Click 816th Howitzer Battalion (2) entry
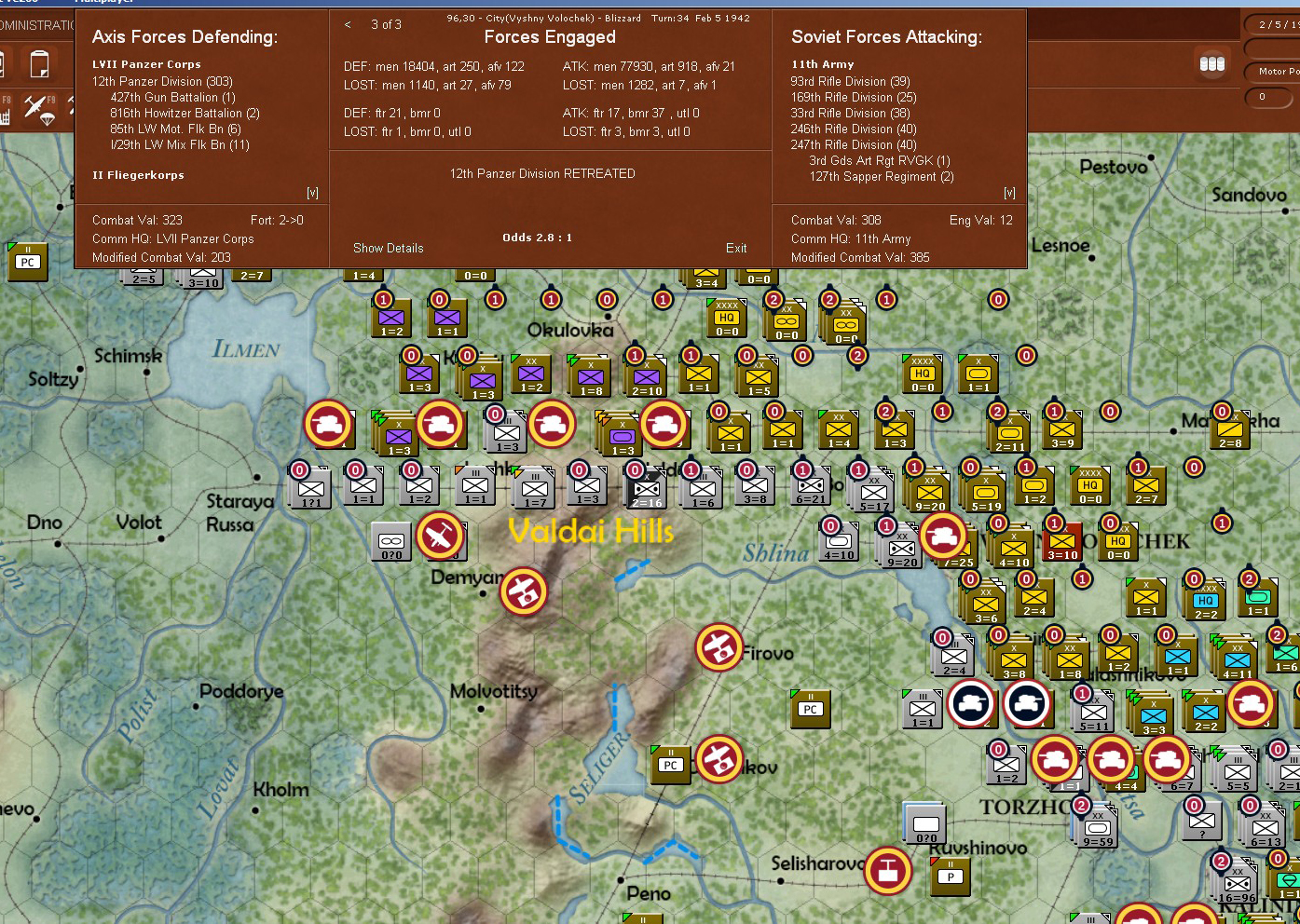1300x924 pixels. tap(185, 113)
